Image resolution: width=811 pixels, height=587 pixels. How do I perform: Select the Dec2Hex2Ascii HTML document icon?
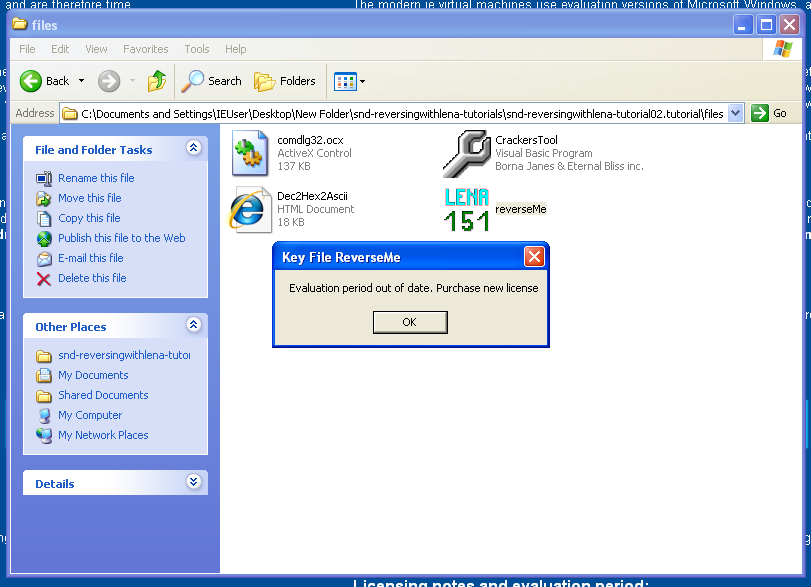[x=250, y=209]
